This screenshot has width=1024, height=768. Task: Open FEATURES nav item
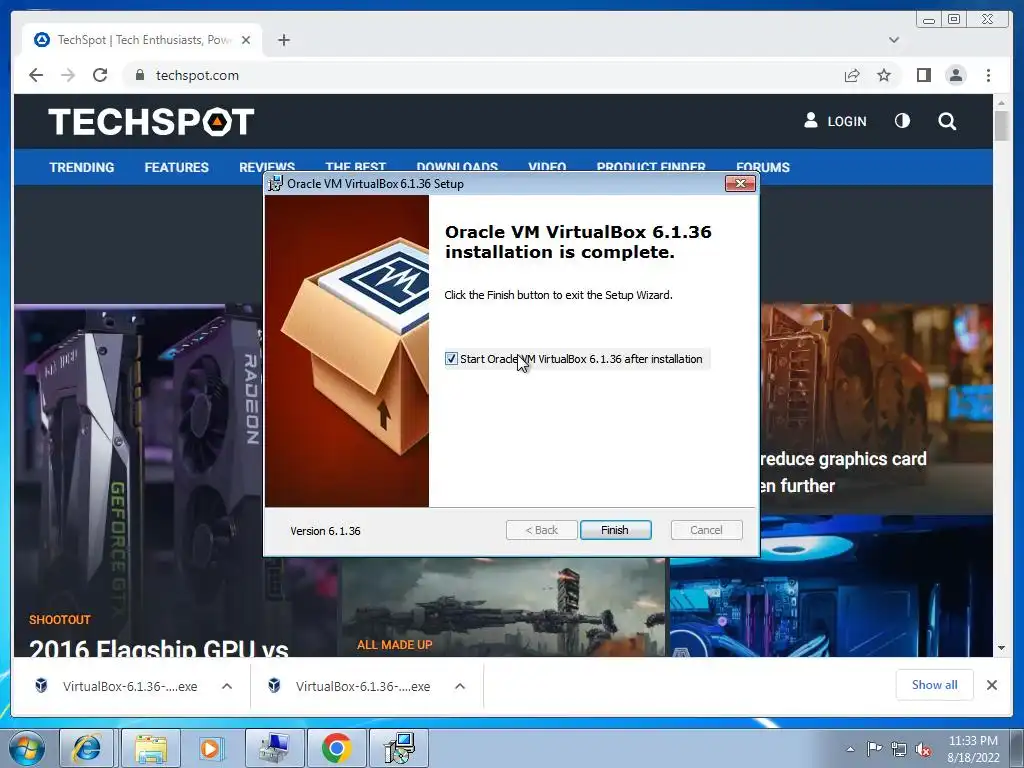tap(176, 167)
